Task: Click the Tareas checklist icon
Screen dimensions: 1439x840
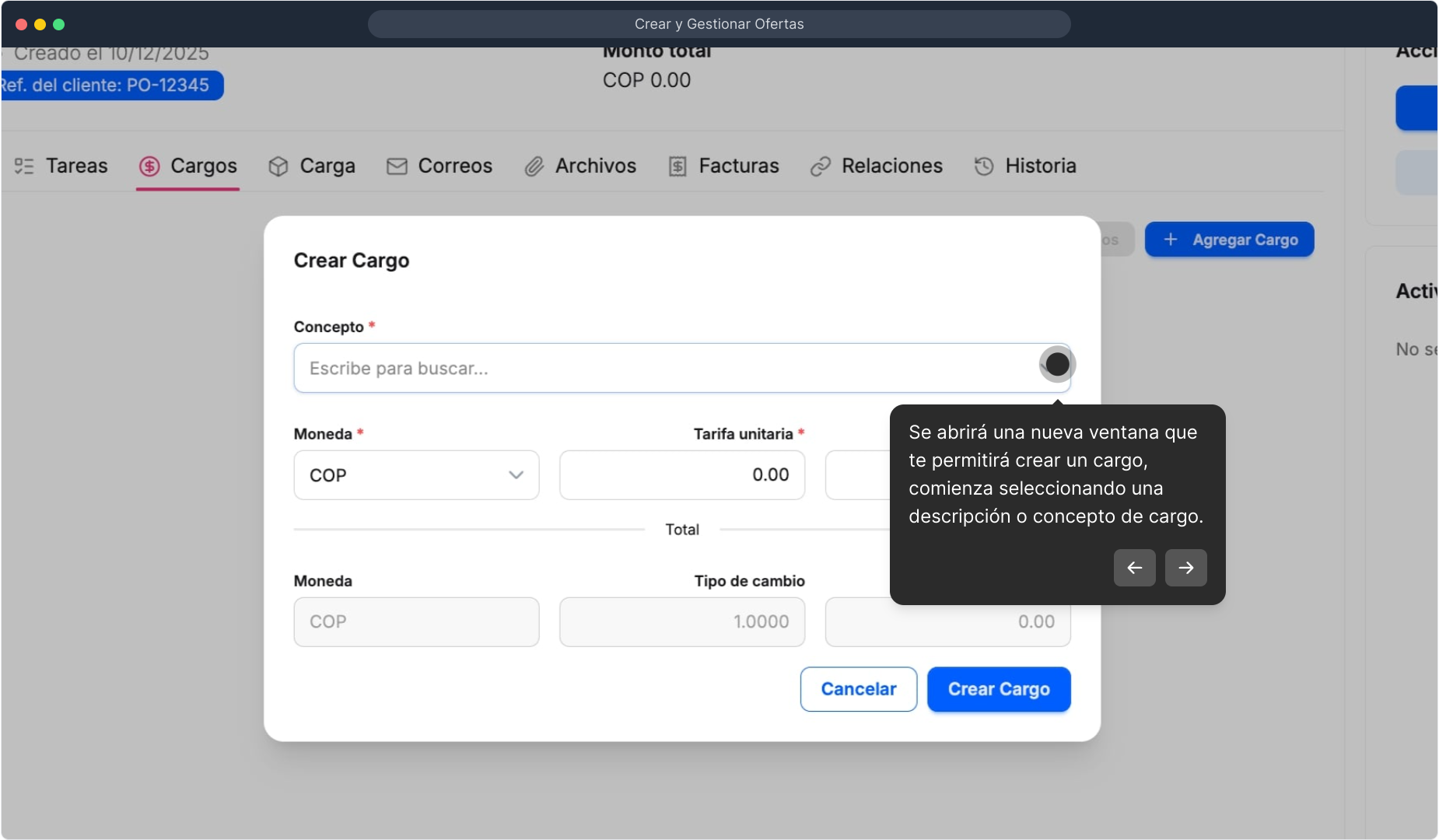Action: pos(24,166)
